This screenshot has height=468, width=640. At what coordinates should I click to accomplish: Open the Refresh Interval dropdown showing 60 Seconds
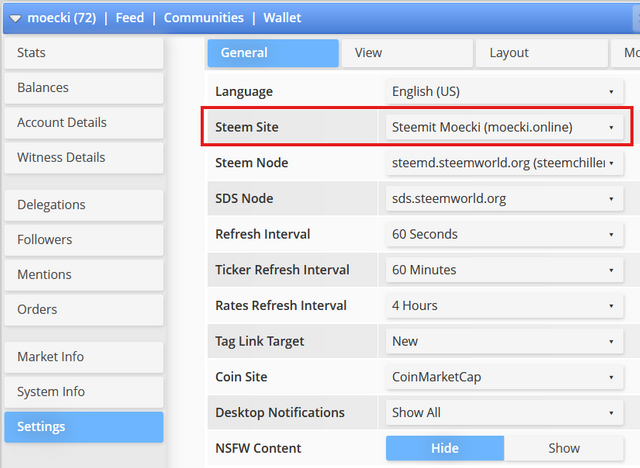(x=504, y=234)
